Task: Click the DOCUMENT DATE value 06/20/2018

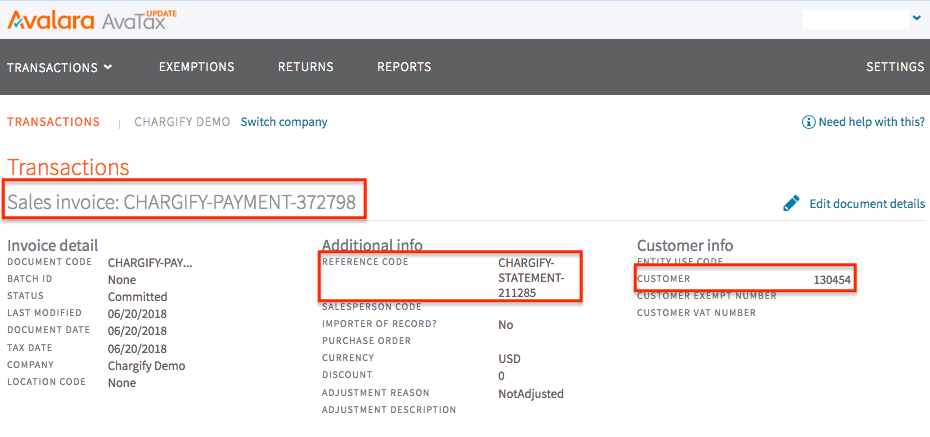Action: click(138, 331)
